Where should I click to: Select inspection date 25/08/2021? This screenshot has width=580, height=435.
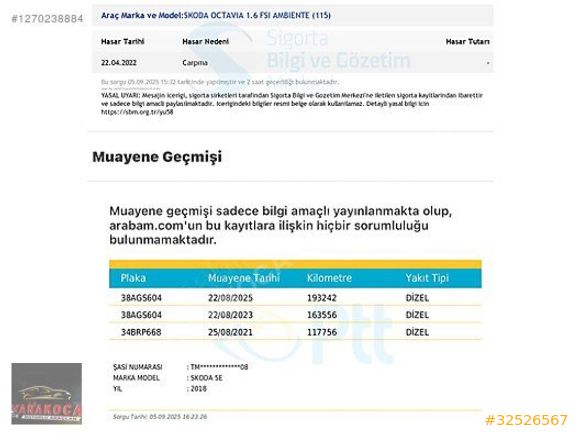tap(230, 332)
